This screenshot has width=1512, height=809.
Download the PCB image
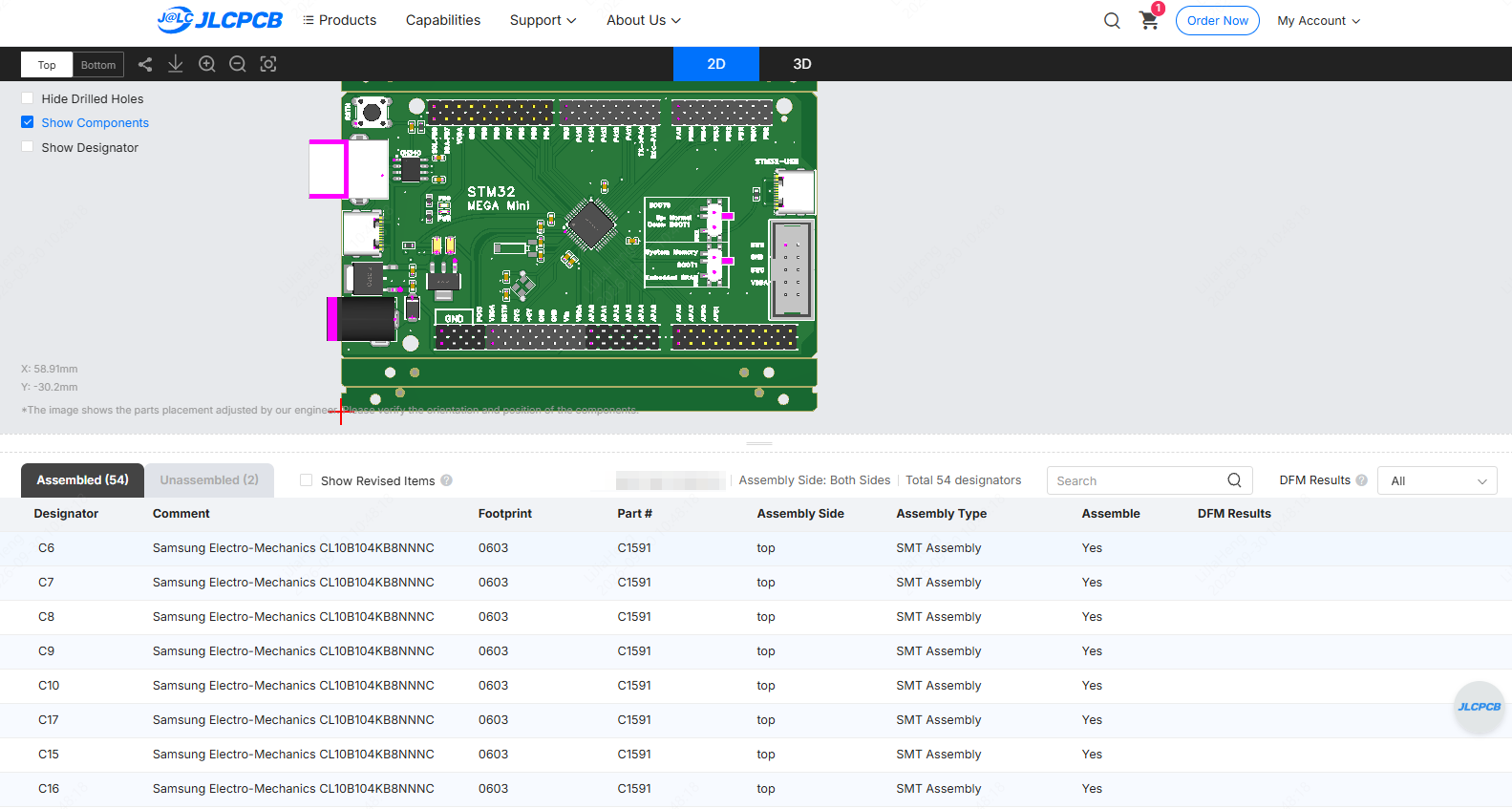click(x=176, y=64)
